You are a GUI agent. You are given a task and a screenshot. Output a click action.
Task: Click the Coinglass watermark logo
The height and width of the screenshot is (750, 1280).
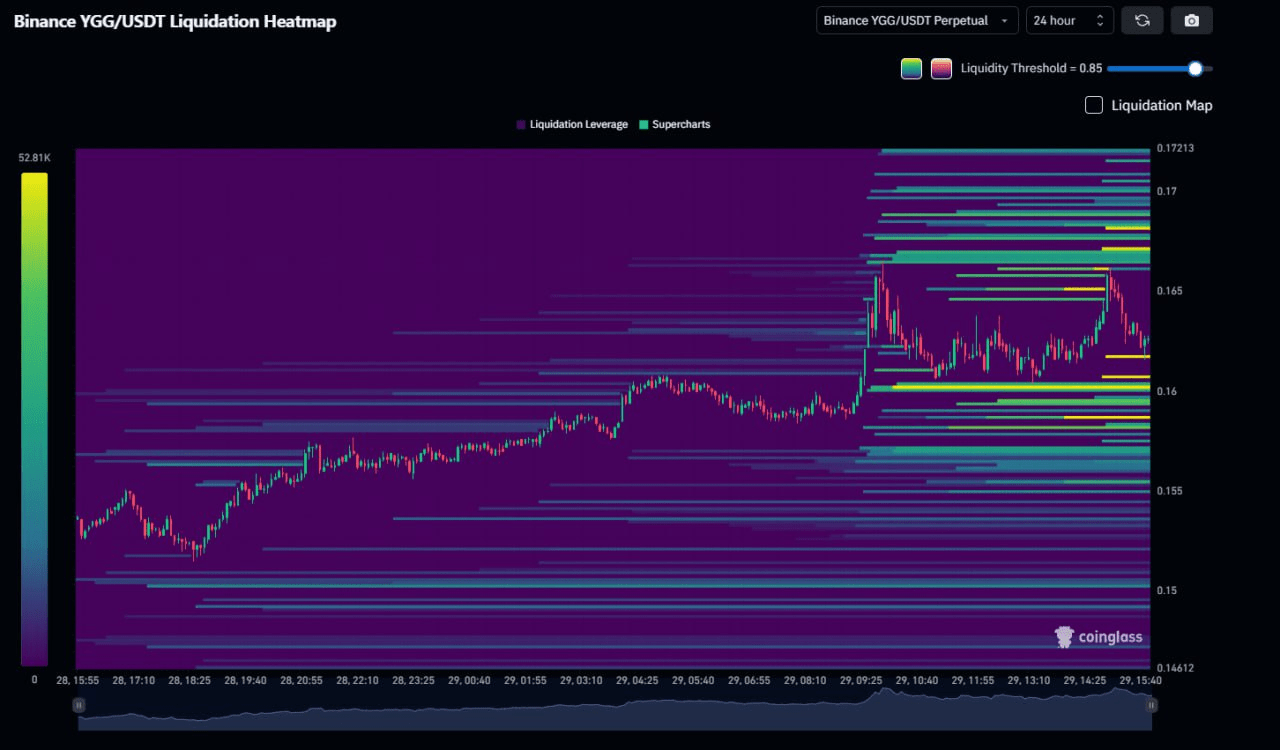click(1098, 637)
